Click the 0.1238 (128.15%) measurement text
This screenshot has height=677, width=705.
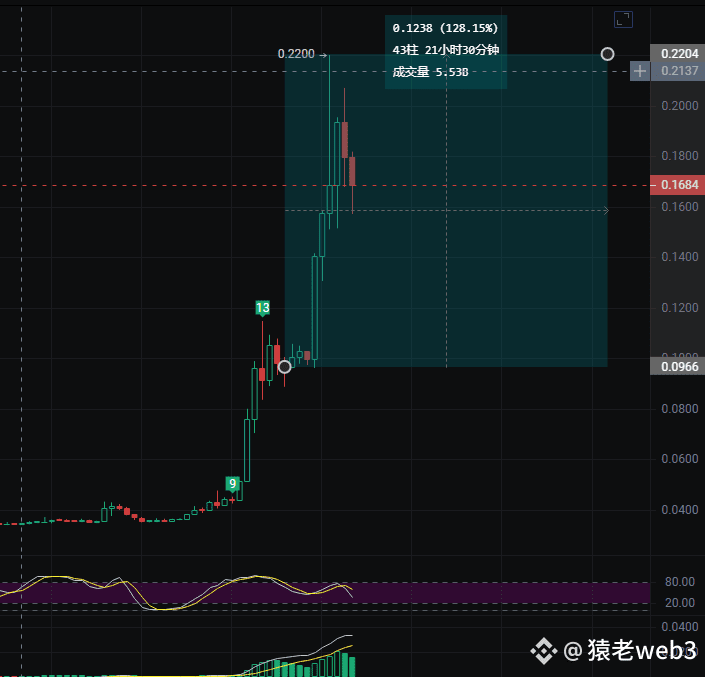coord(445,28)
